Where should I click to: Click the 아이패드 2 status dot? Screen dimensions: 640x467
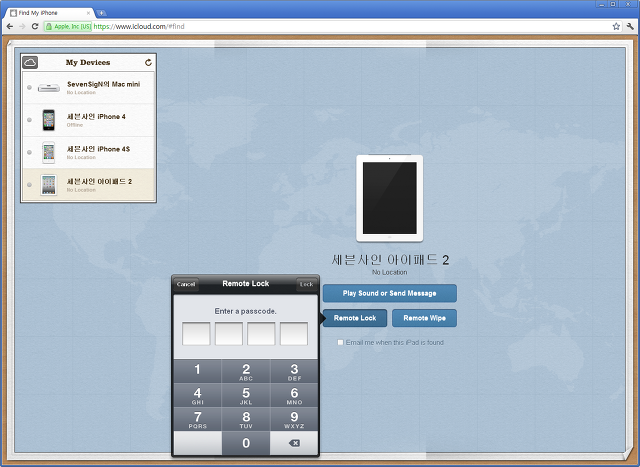29,185
